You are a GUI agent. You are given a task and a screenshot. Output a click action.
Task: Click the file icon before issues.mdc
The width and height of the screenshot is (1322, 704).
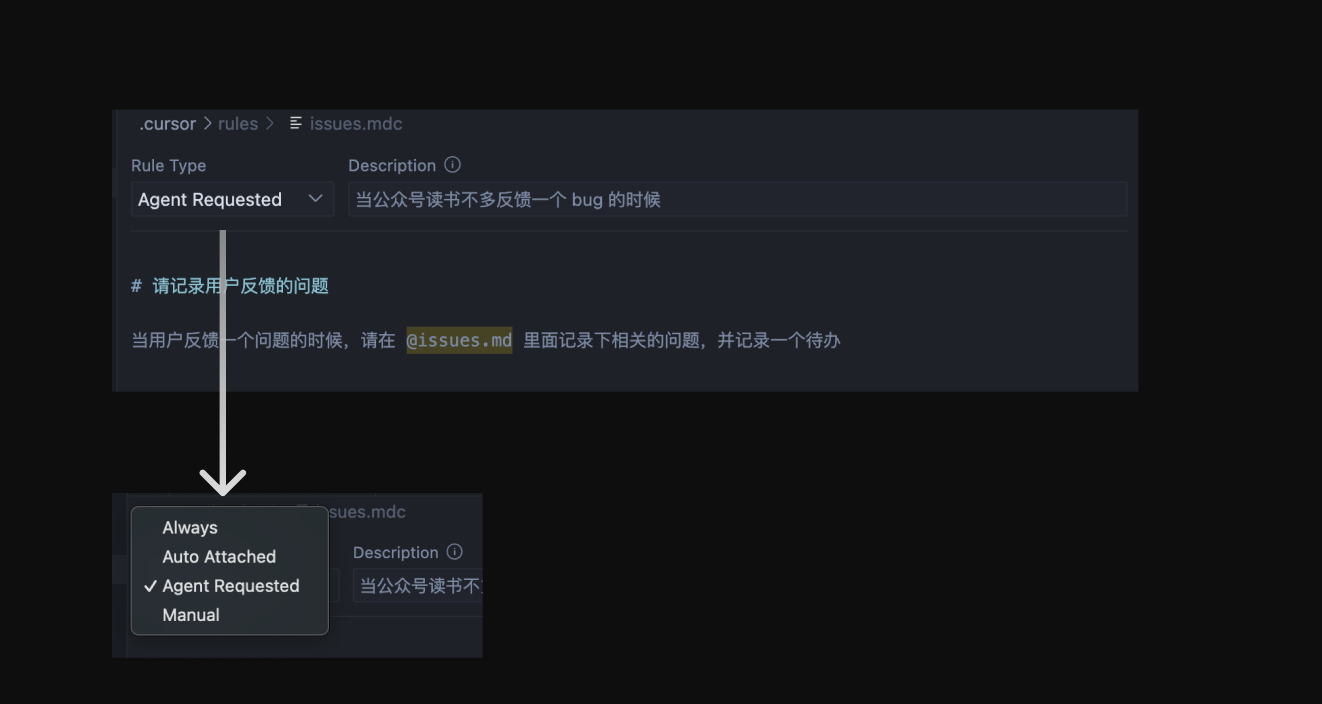pos(296,123)
